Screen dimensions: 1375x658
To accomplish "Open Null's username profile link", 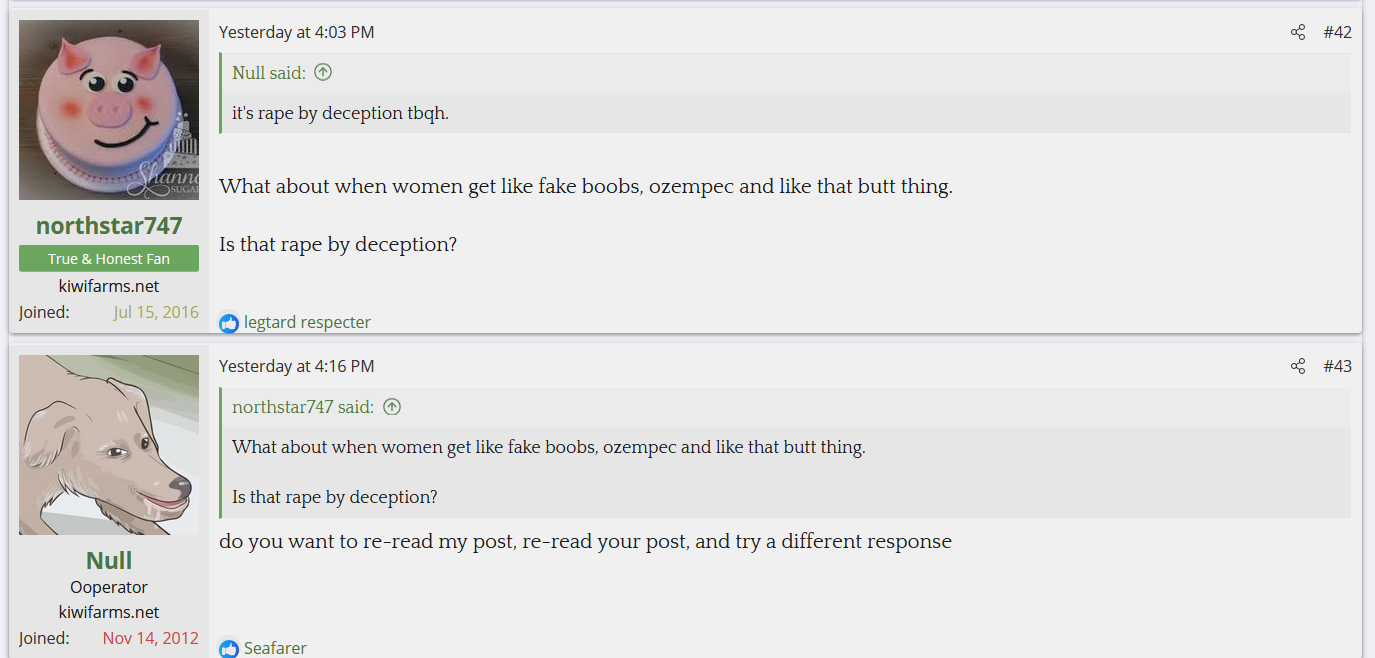I will pos(109,560).
